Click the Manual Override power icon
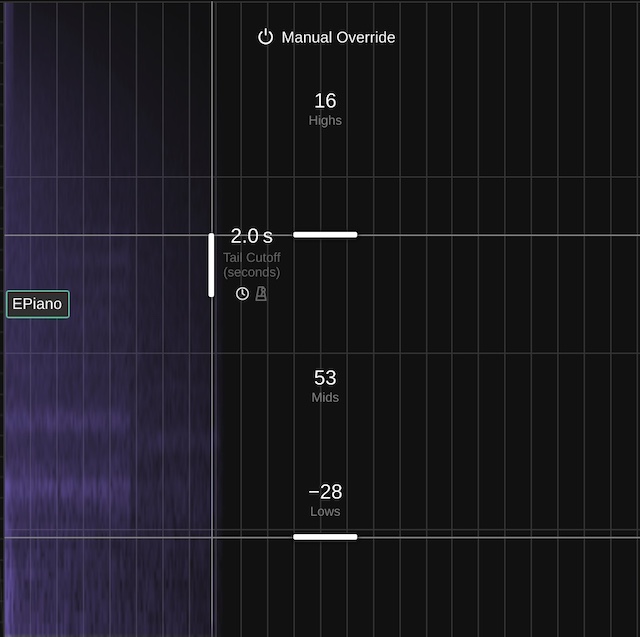Image resolution: width=640 pixels, height=637 pixels. (x=265, y=37)
